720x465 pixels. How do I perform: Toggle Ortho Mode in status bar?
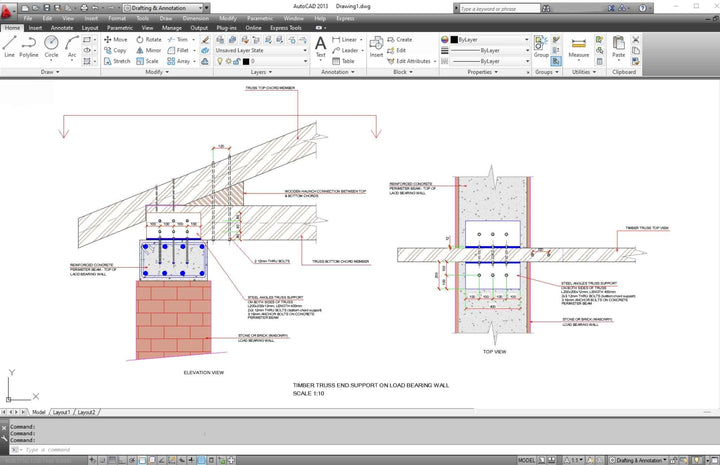122,459
